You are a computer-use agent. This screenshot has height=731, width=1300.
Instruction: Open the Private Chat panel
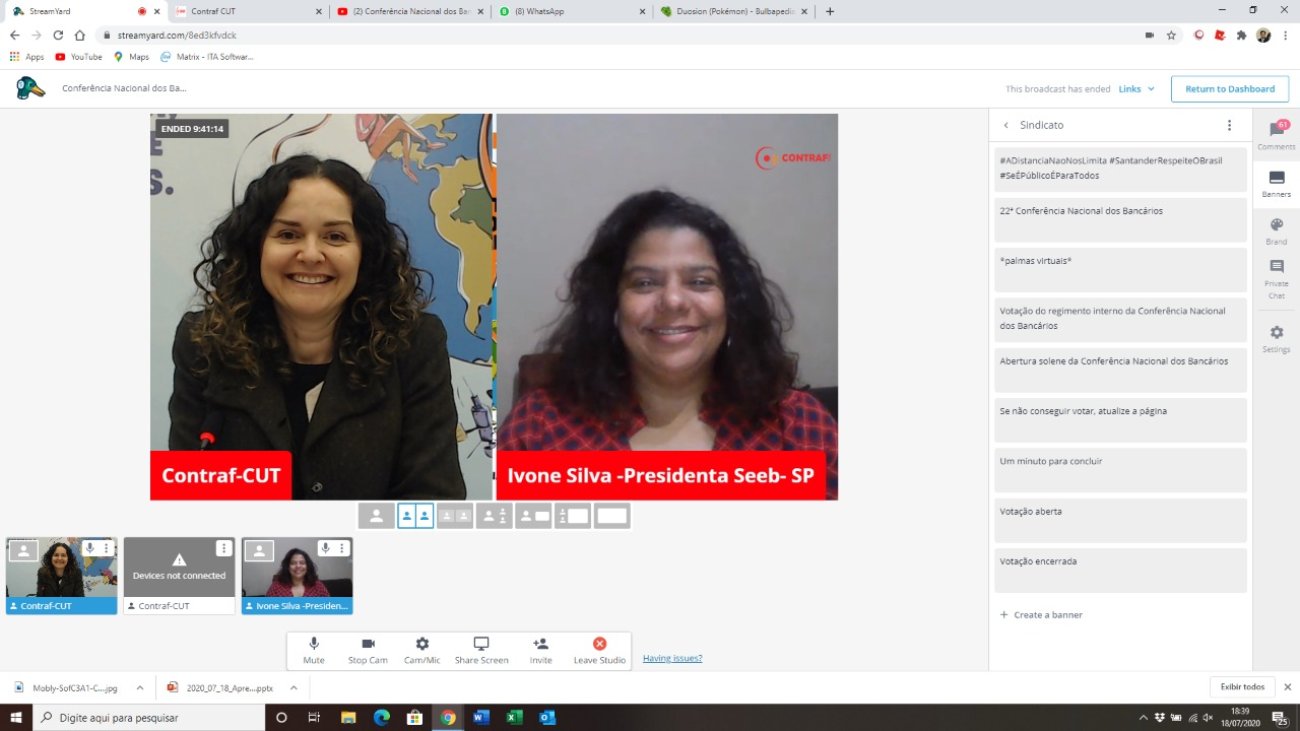pyautogui.click(x=1276, y=273)
